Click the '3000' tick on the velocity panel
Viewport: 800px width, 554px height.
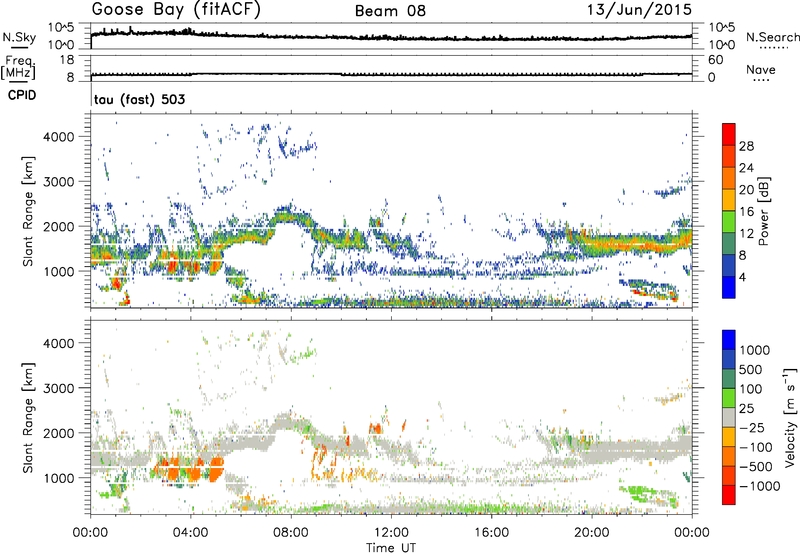click(x=59, y=388)
